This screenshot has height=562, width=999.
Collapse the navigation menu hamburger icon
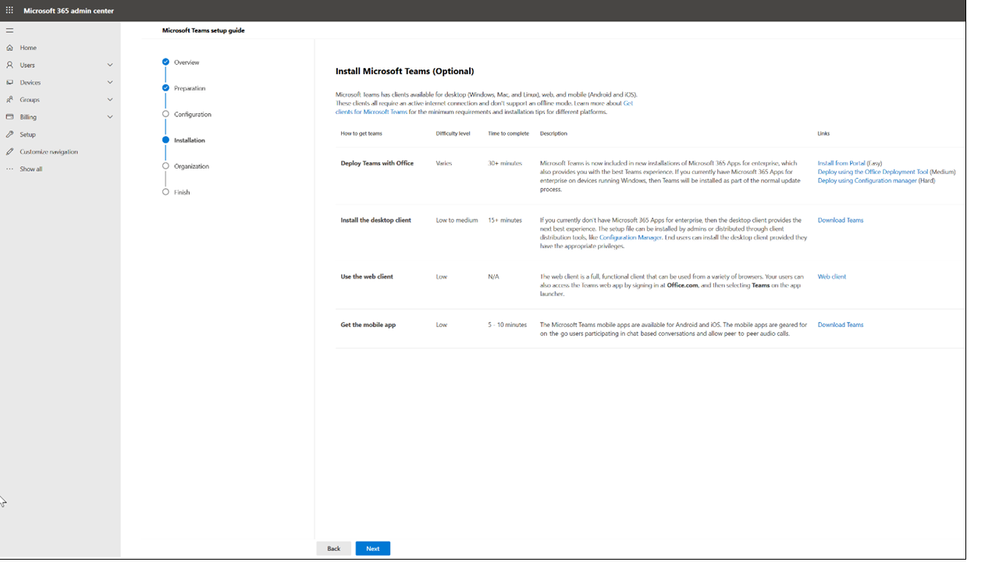point(10,30)
